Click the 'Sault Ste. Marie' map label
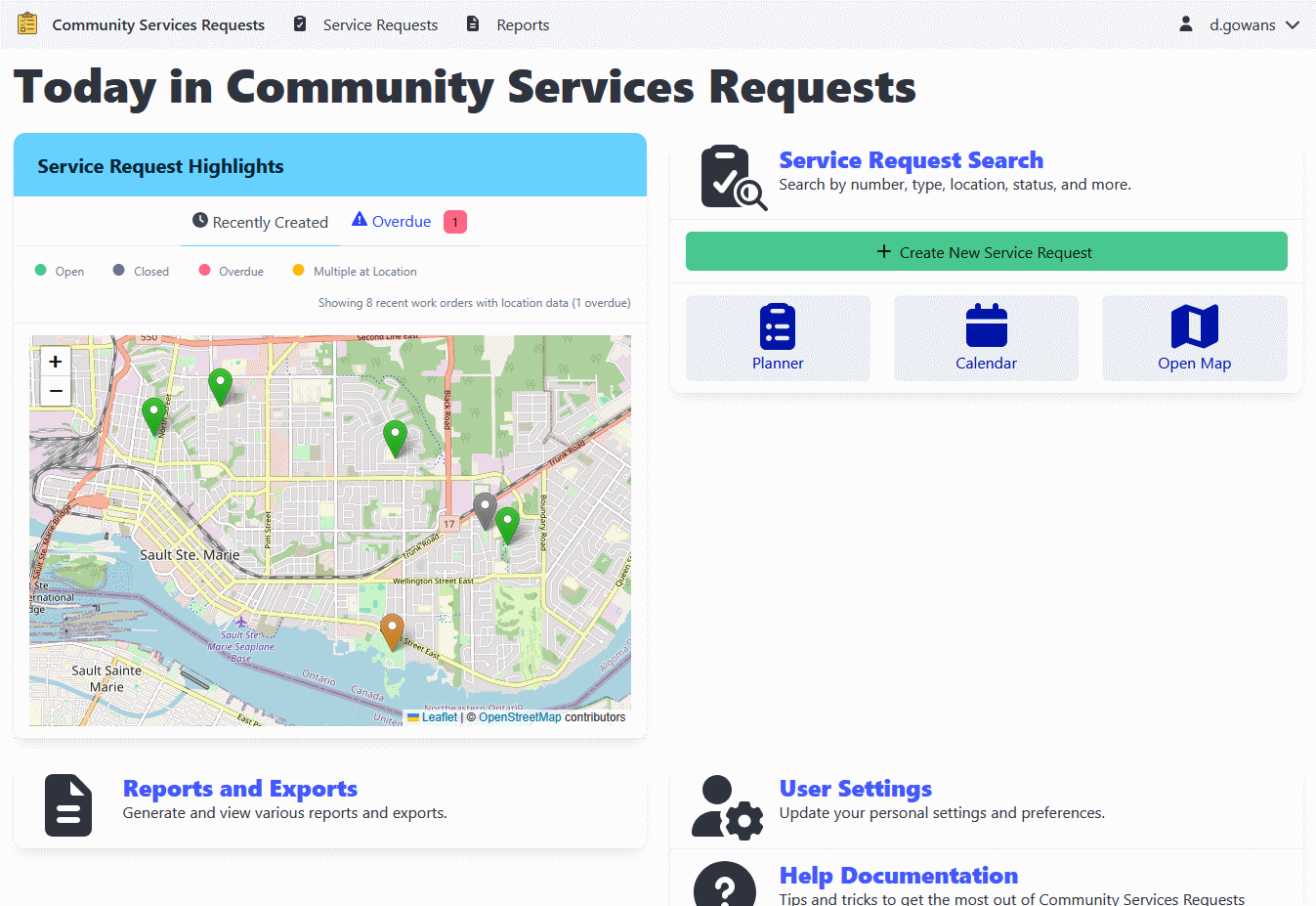 190,554
